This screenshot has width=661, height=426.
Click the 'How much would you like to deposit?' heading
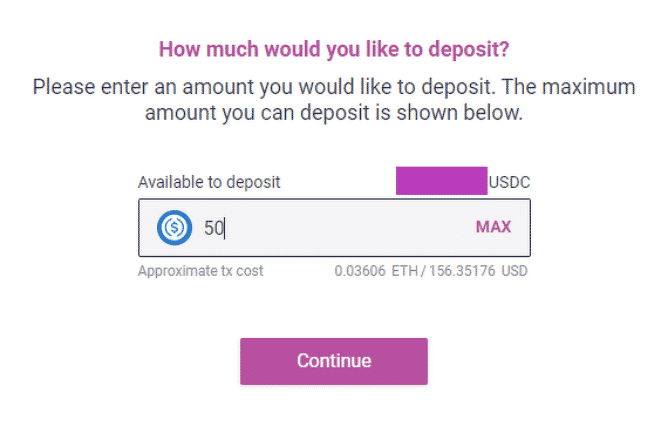(334, 49)
